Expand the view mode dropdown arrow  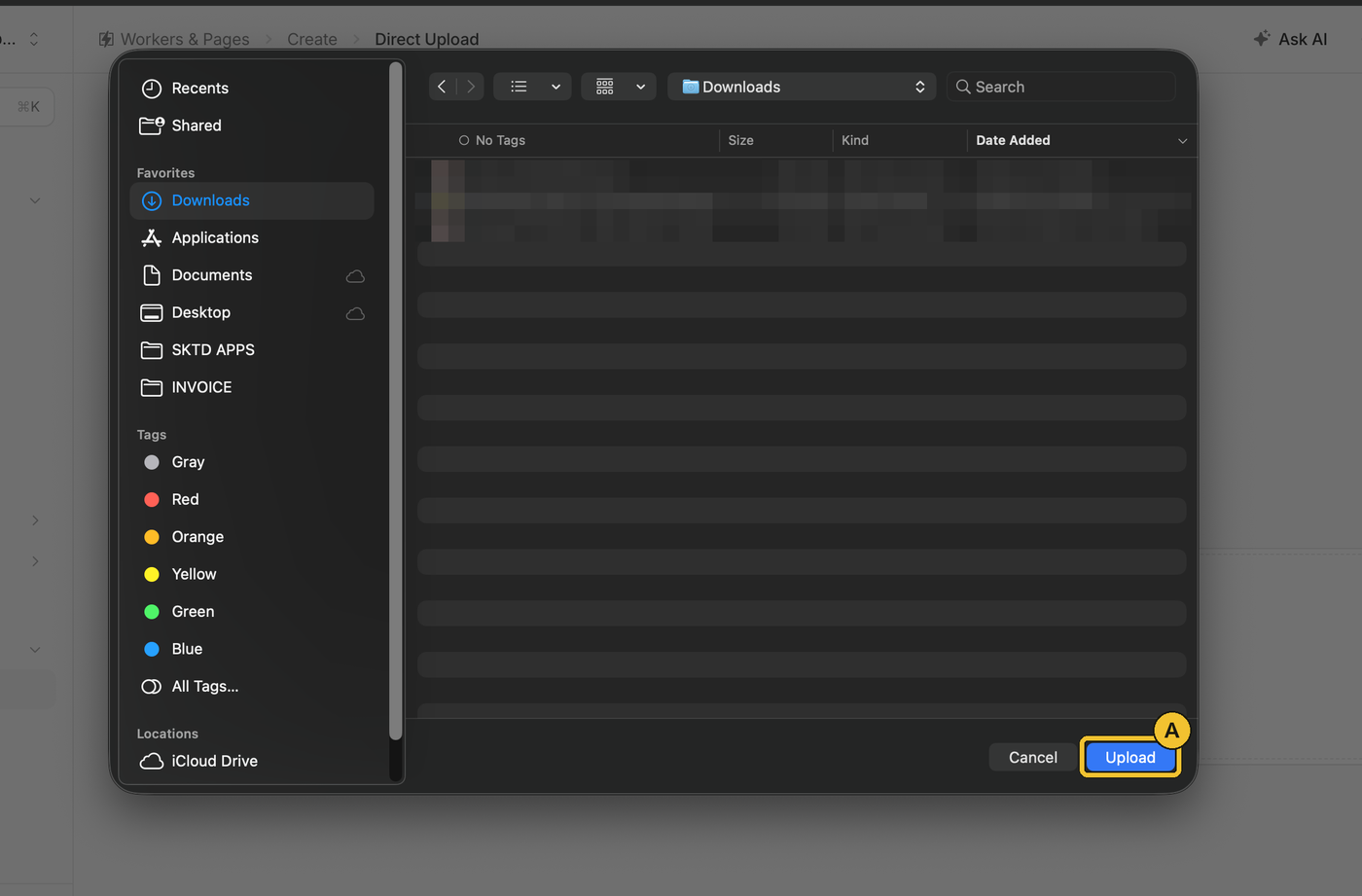pos(556,87)
